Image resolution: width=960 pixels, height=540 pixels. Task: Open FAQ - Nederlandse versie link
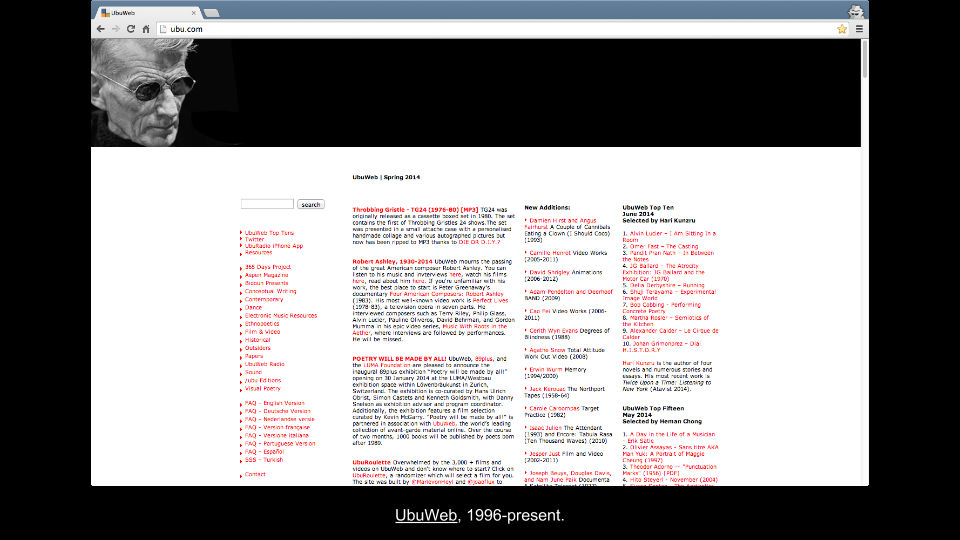click(279, 419)
